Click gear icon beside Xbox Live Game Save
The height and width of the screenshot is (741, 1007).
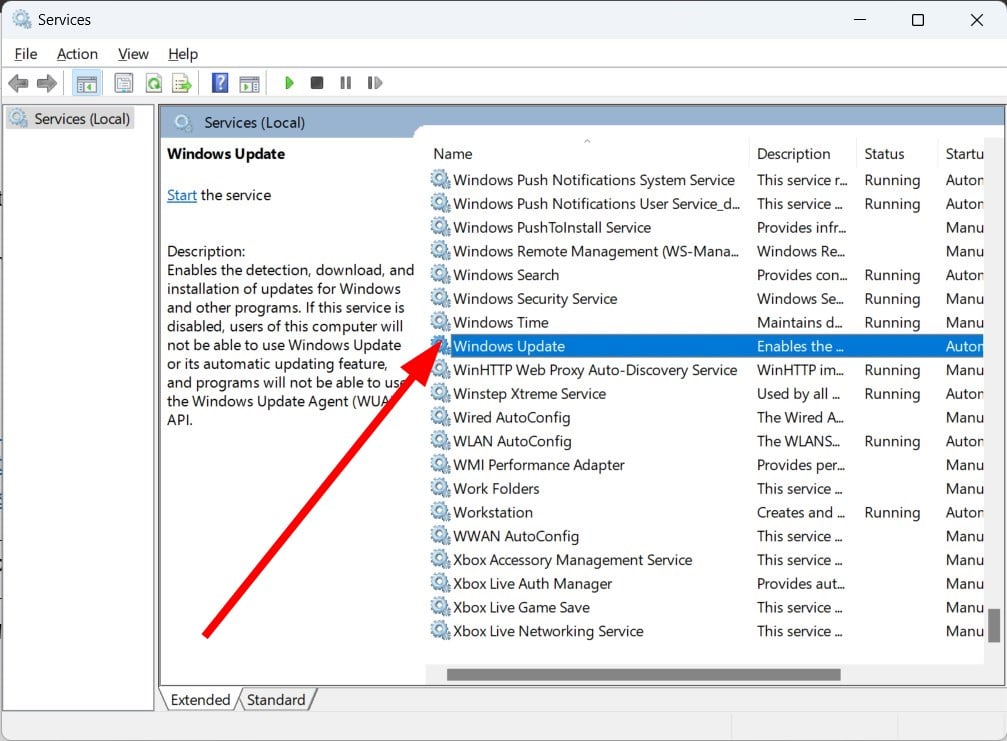440,607
